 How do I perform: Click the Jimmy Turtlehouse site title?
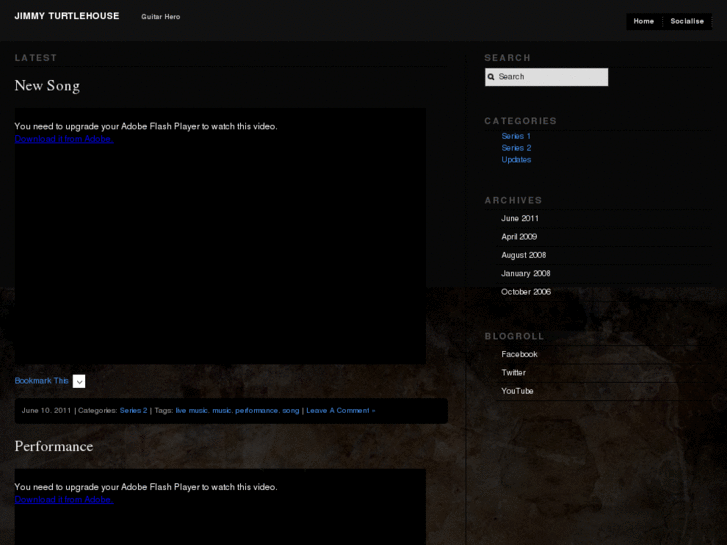coord(67,16)
